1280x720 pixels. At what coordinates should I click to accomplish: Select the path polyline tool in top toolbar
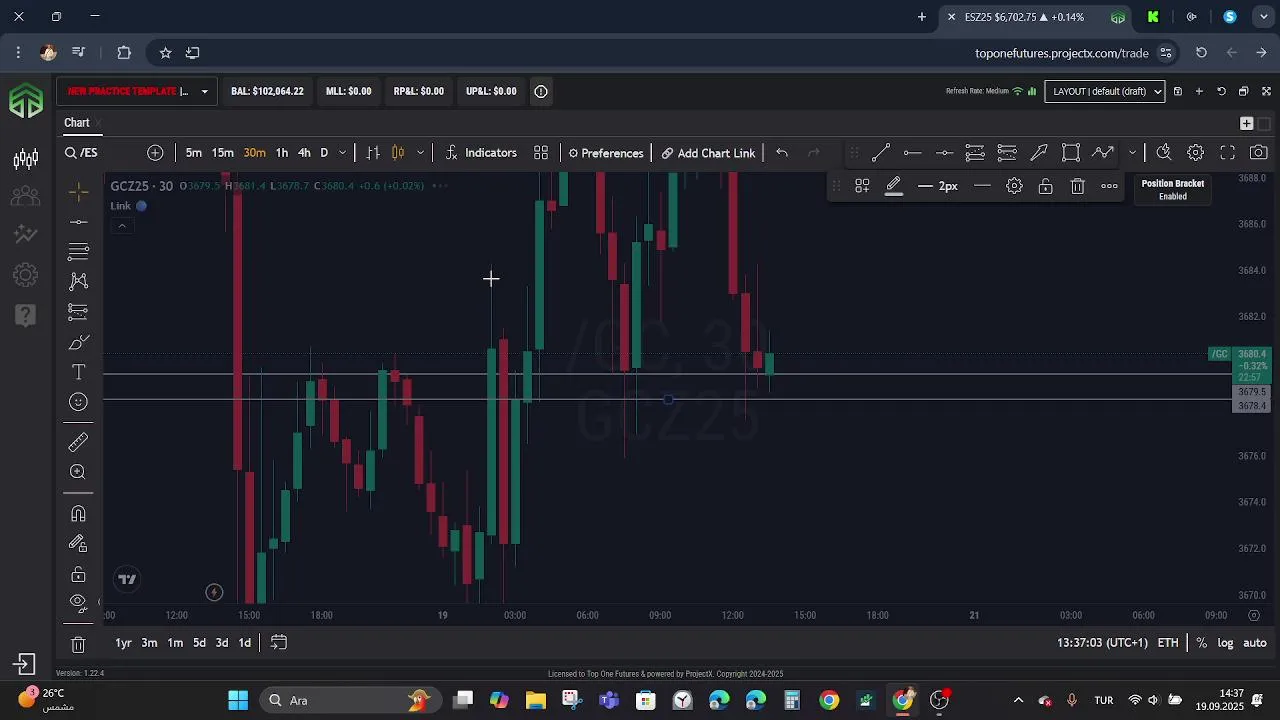click(x=1103, y=153)
